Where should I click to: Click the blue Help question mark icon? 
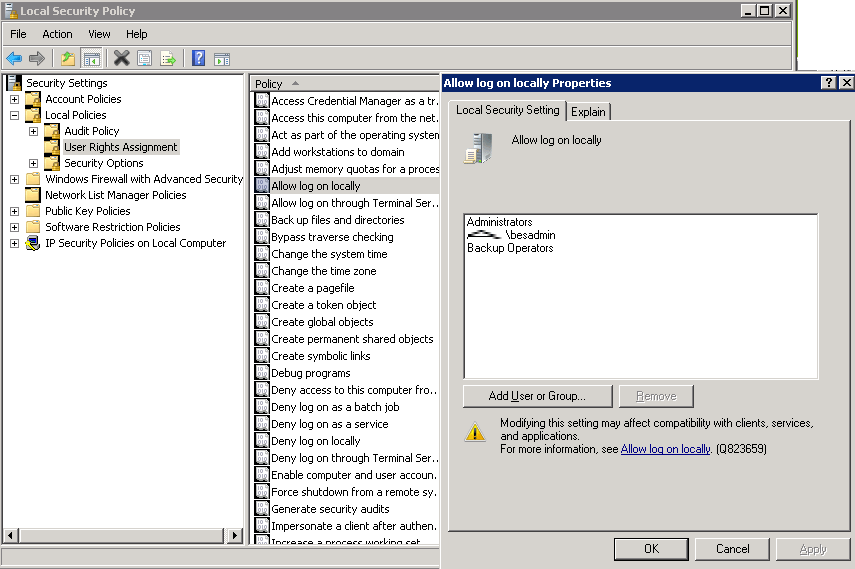[x=198, y=59]
